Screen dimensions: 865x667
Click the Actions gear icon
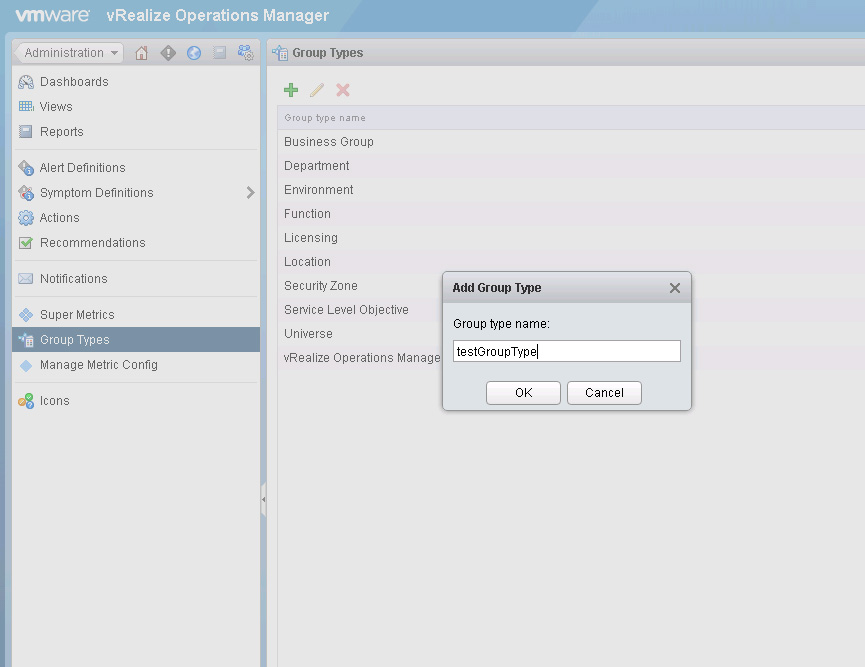tap(26, 218)
